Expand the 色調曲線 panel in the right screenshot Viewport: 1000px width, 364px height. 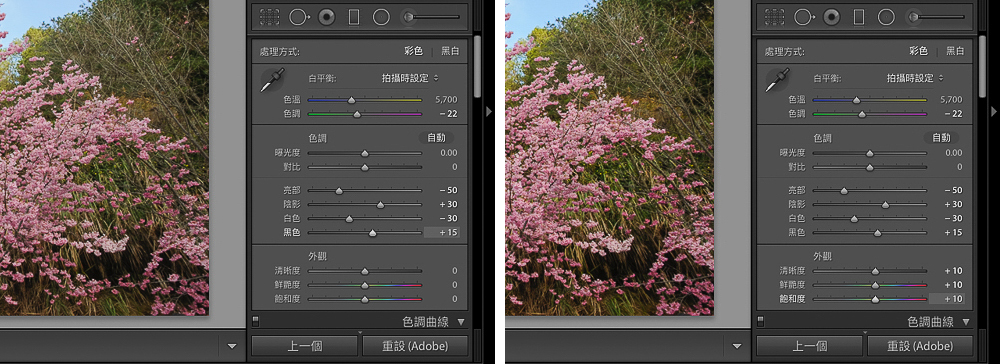(x=966, y=322)
